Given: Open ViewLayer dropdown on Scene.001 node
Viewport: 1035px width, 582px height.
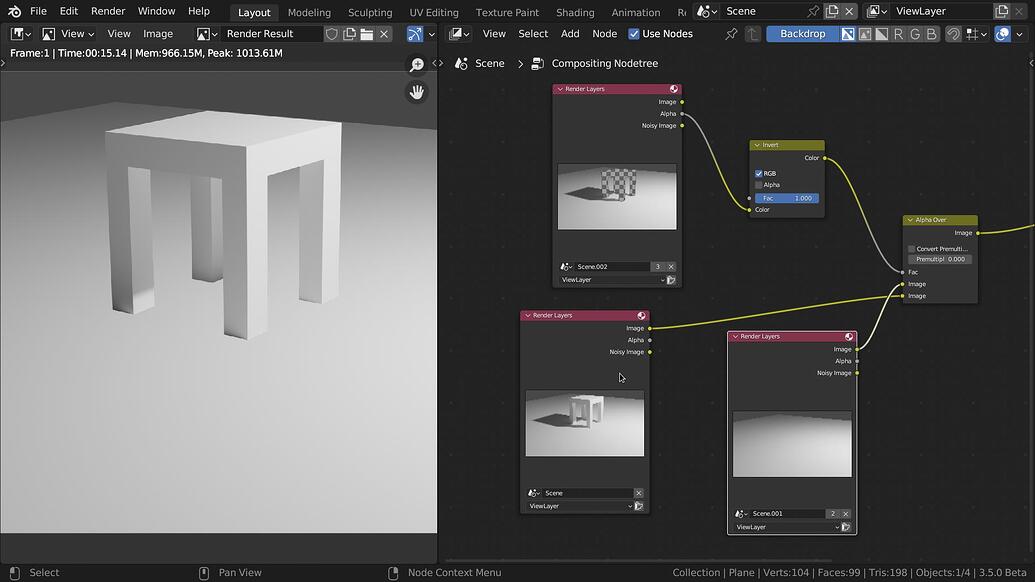Looking at the screenshot, I should 787,527.
